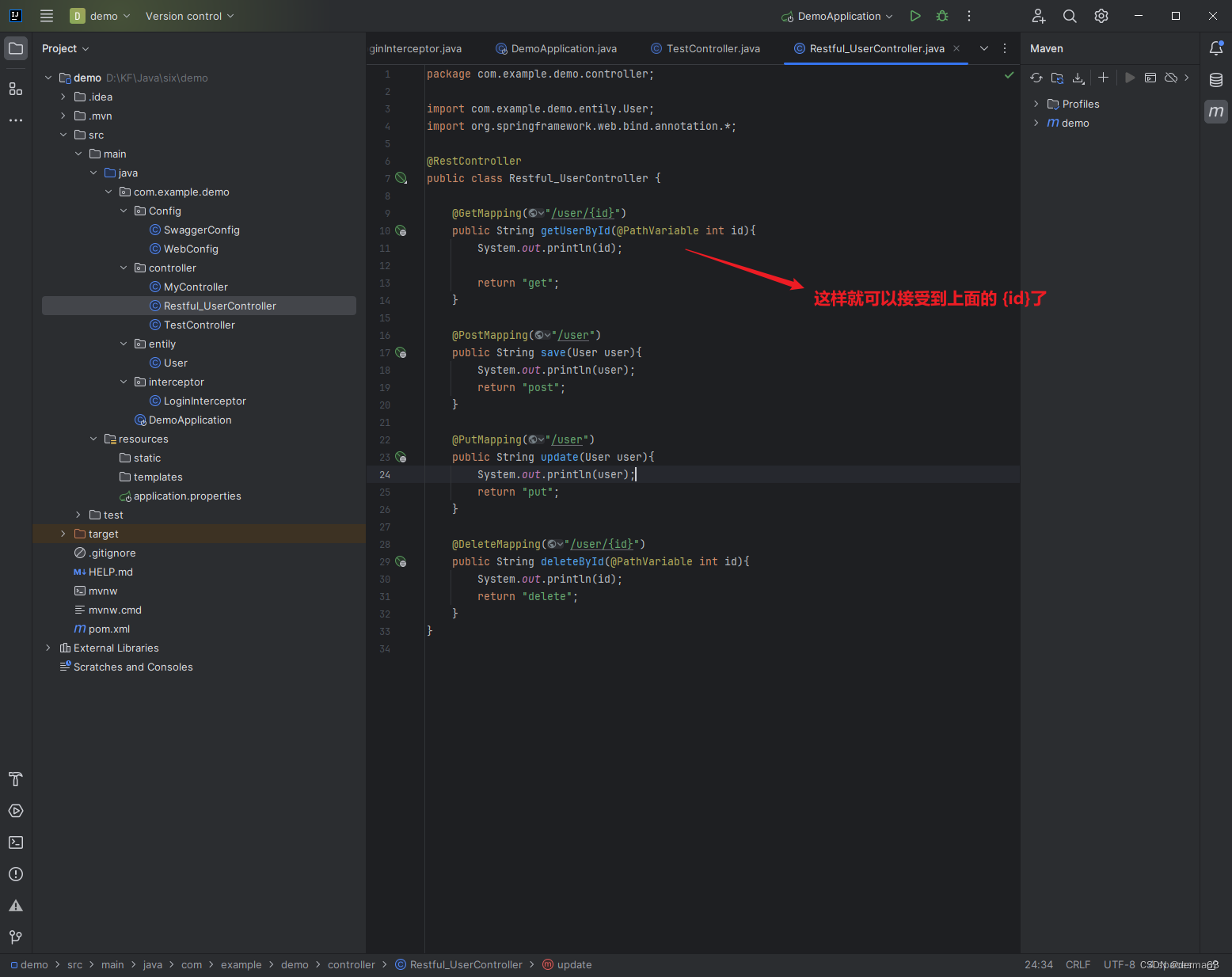
Task: Toggle Maven offline mode
Action: pyautogui.click(x=1171, y=78)
